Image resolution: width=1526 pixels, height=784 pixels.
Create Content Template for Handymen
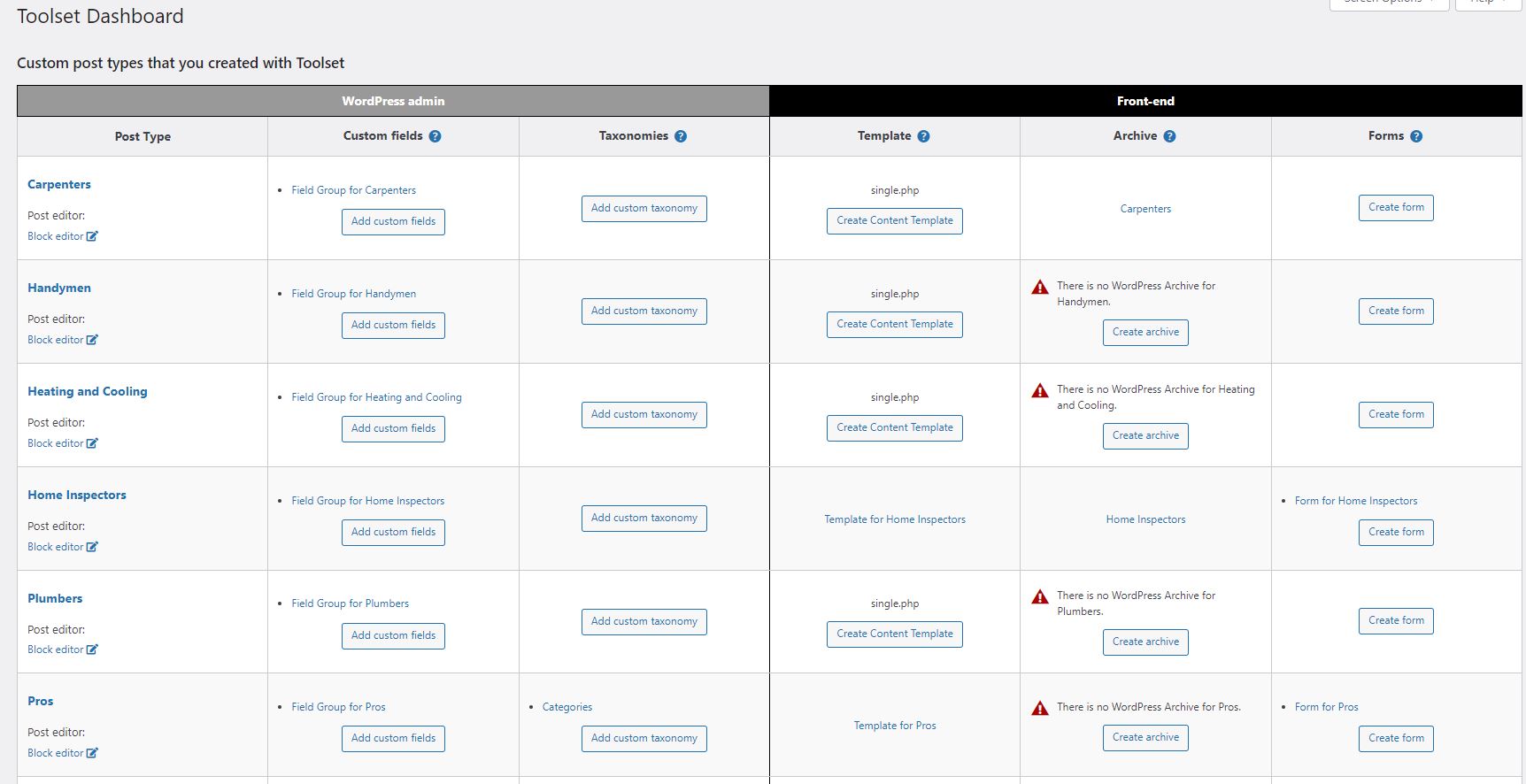[895, 325]
